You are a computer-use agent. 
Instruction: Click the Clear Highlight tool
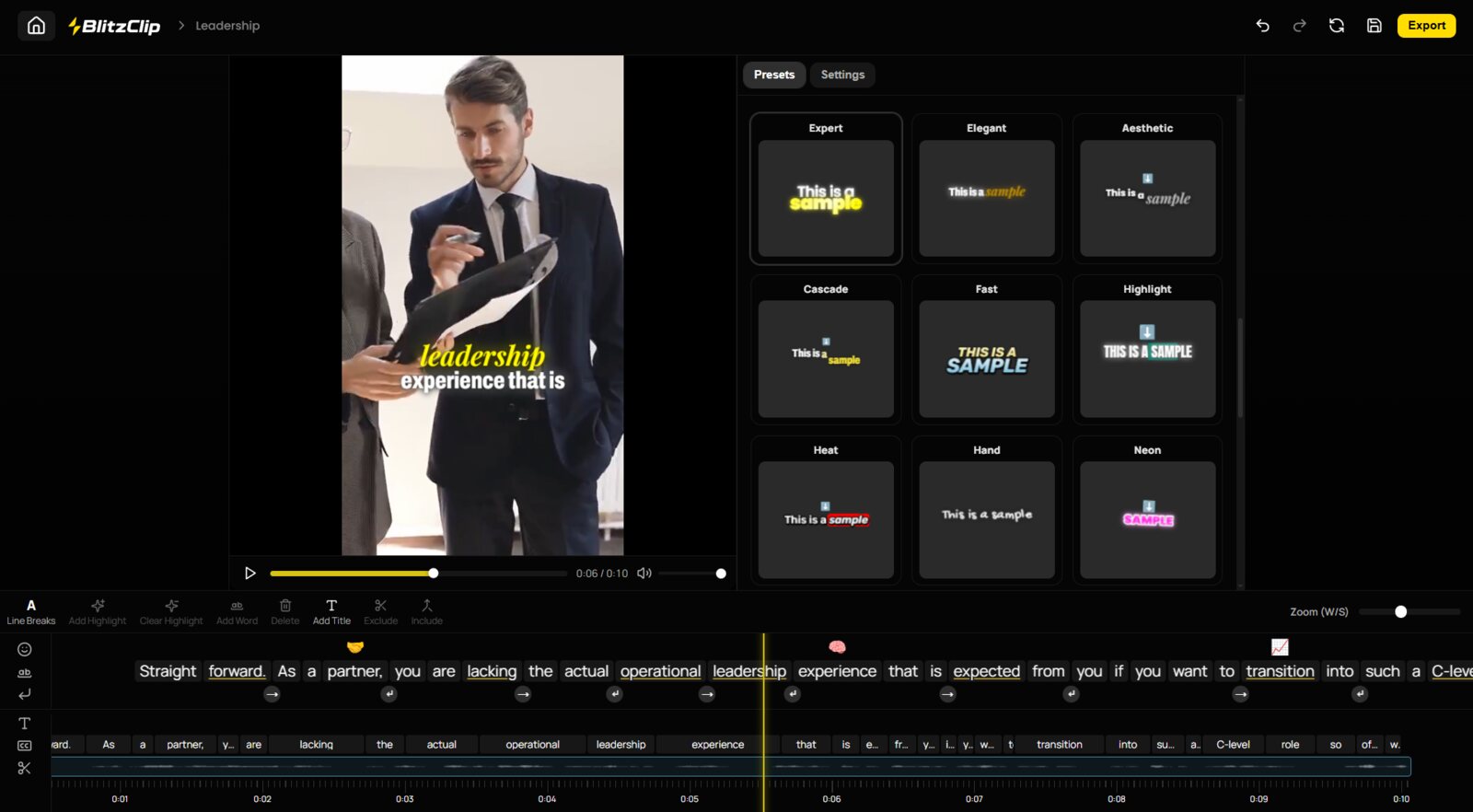tap(171, 612)
